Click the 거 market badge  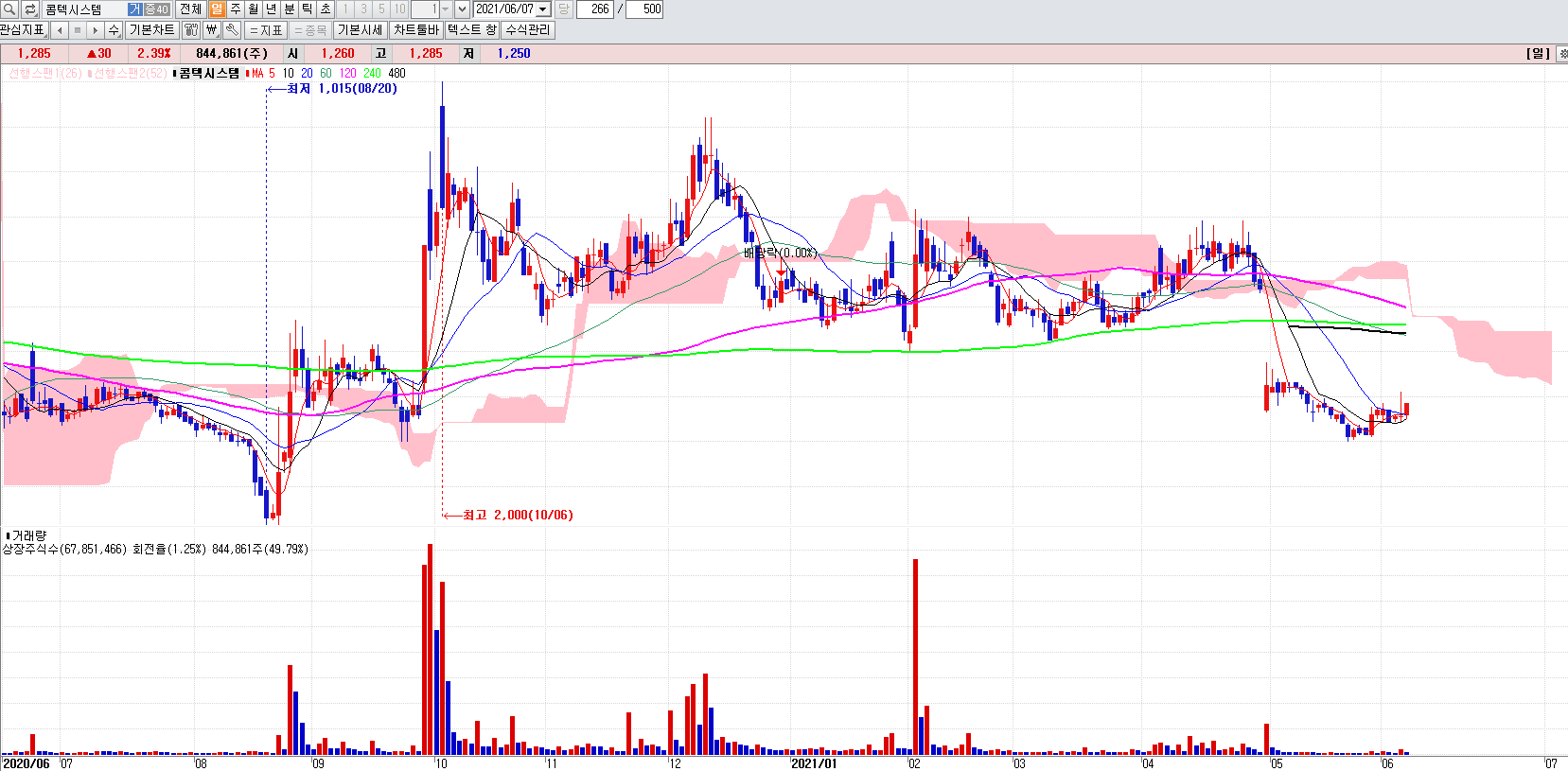click(134, 9)
